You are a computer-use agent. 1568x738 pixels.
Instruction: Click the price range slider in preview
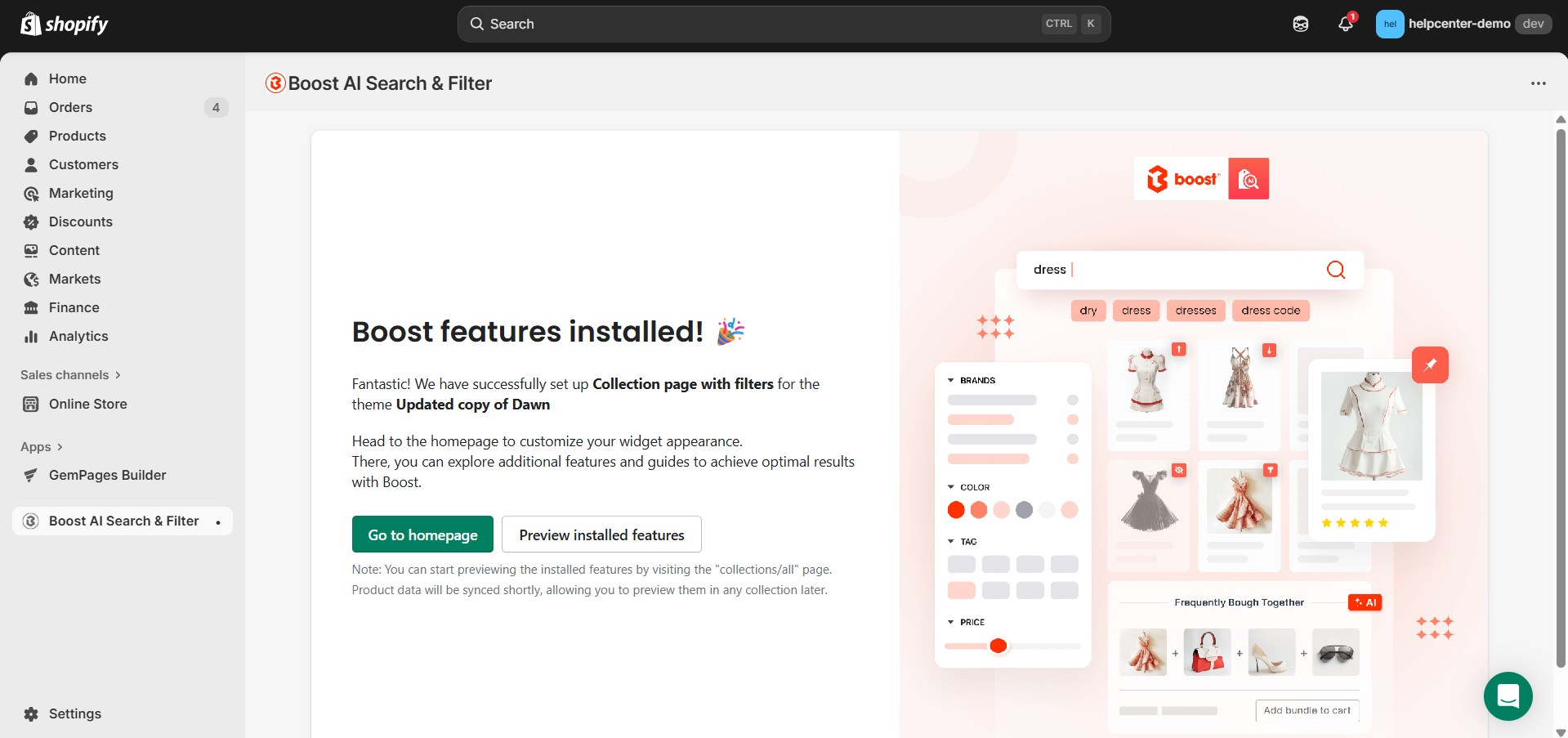point(998,646)
